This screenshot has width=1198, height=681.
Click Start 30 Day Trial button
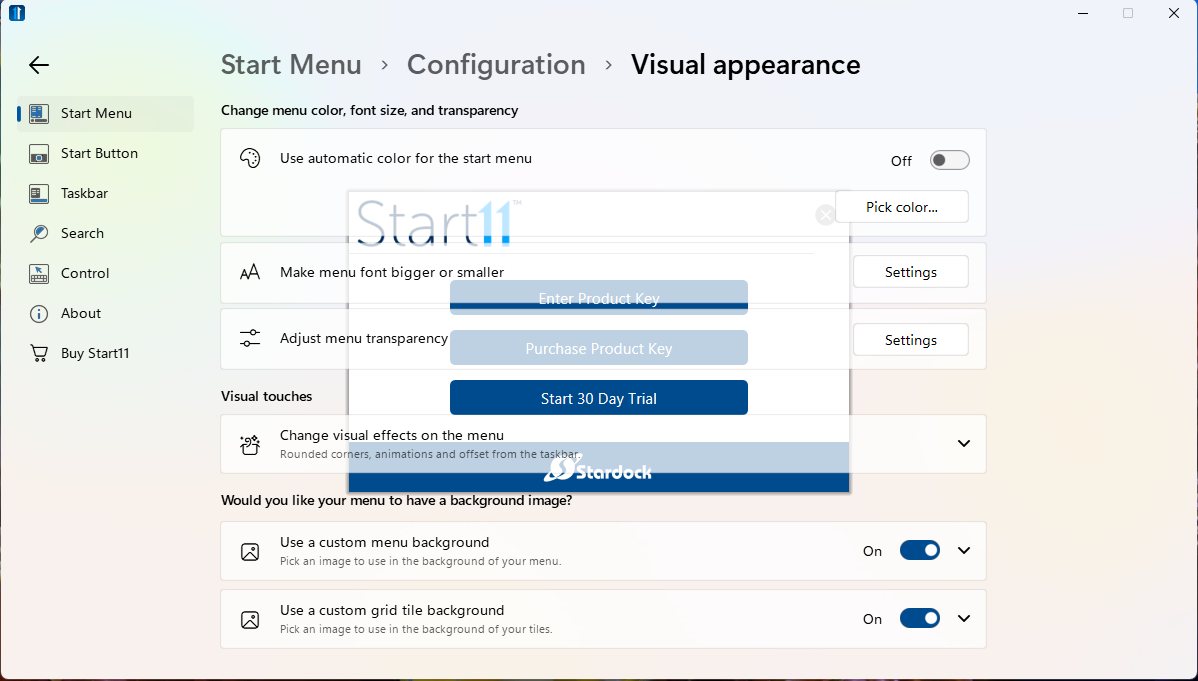[x=598, y=398]
